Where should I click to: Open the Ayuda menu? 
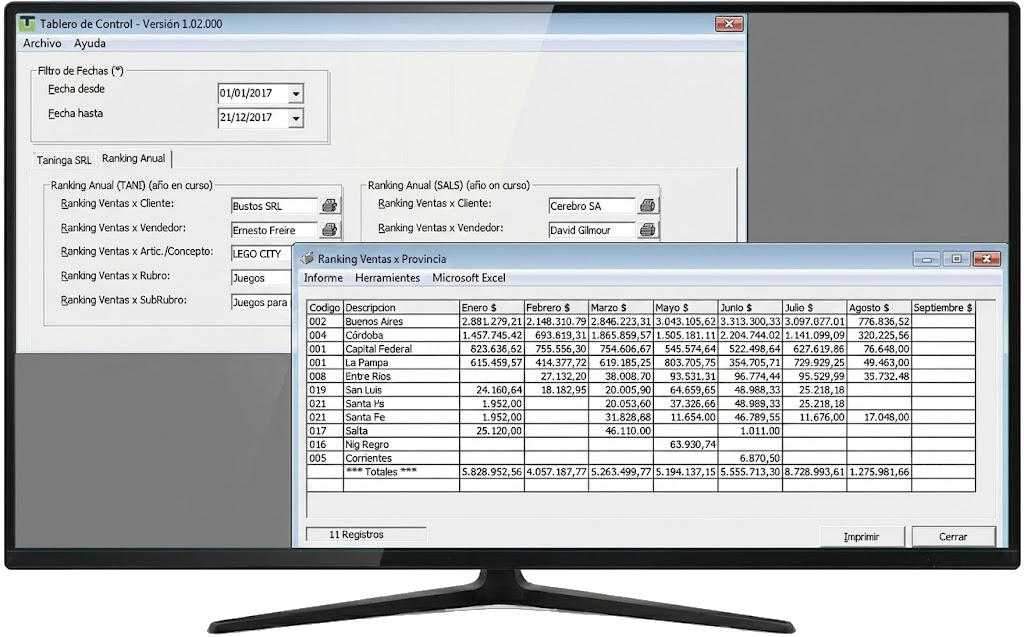[x=90, y=44]
